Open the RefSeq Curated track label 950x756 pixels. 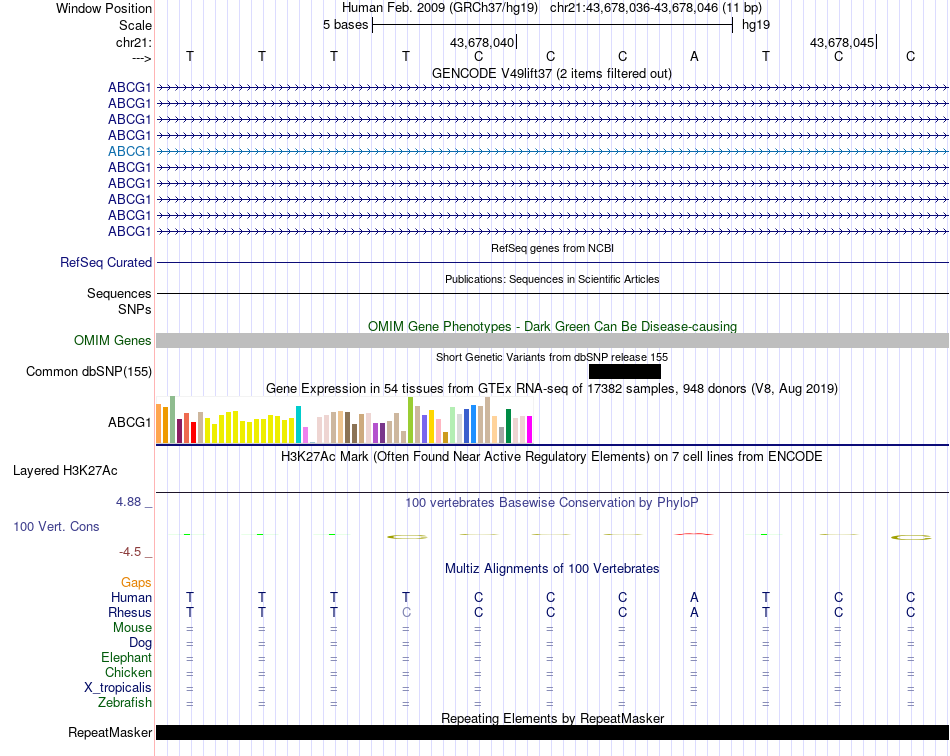pyautogui.click(x=105, y=262)
